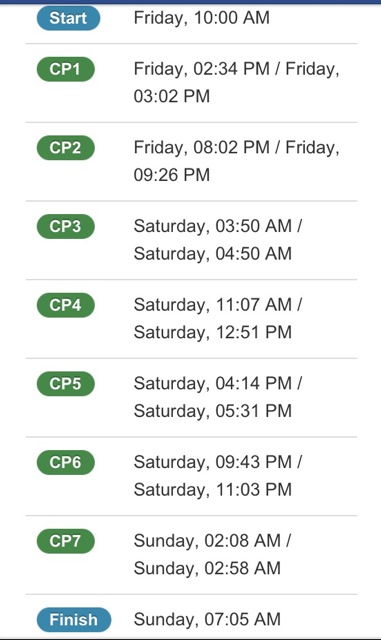
Task: Click the blue Start badge
Action: pyautogui.click(x=68, y=18)
